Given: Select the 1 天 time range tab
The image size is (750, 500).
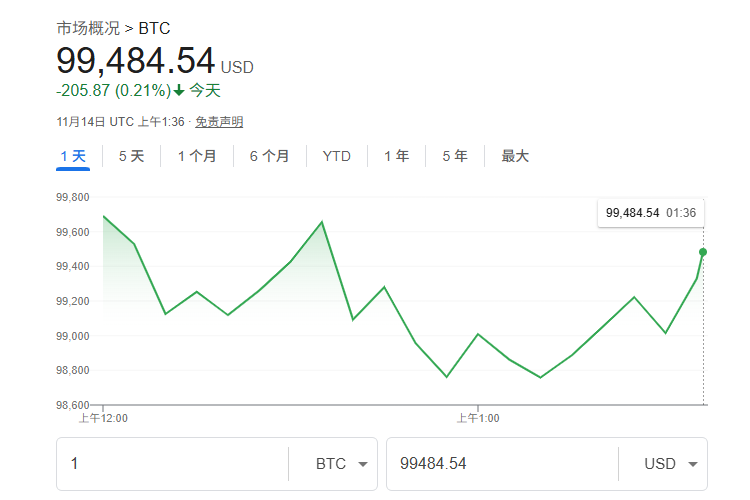Looking at the screenshot, I should pos(73,156).
